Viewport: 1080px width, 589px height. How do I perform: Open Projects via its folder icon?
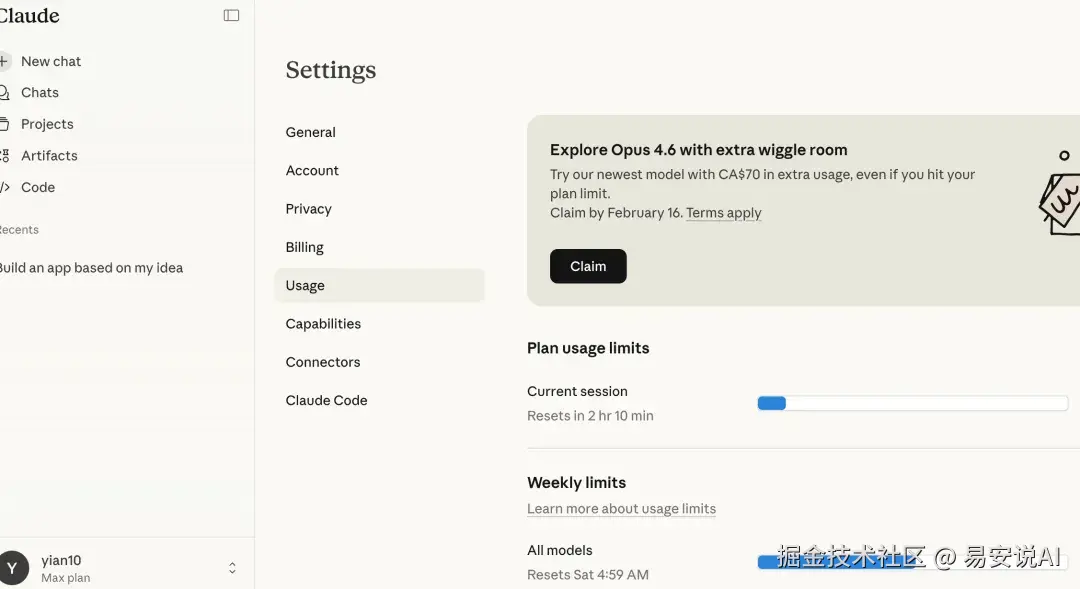click(4, 124)
